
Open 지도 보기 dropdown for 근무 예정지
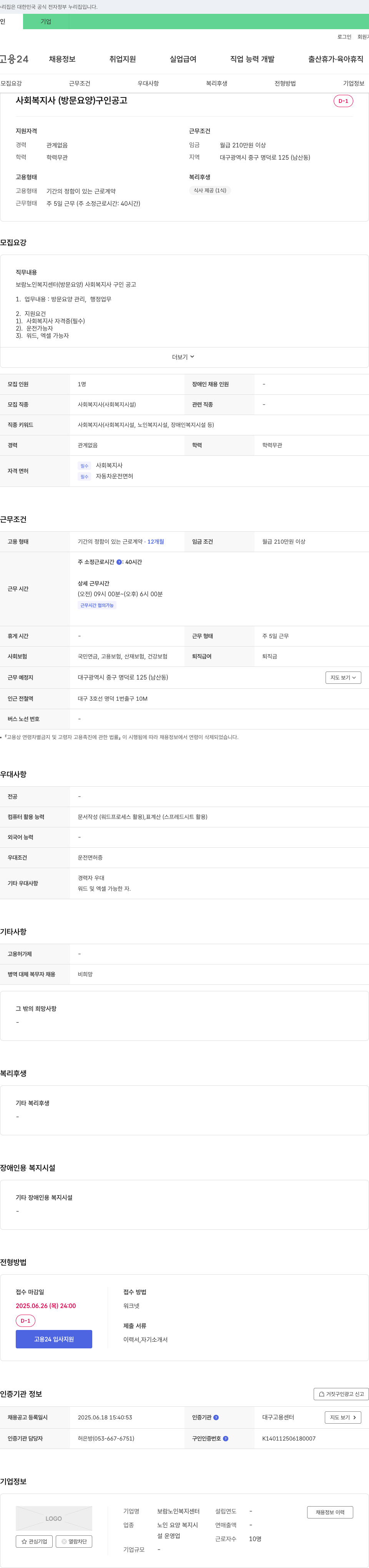coord(343,678)
